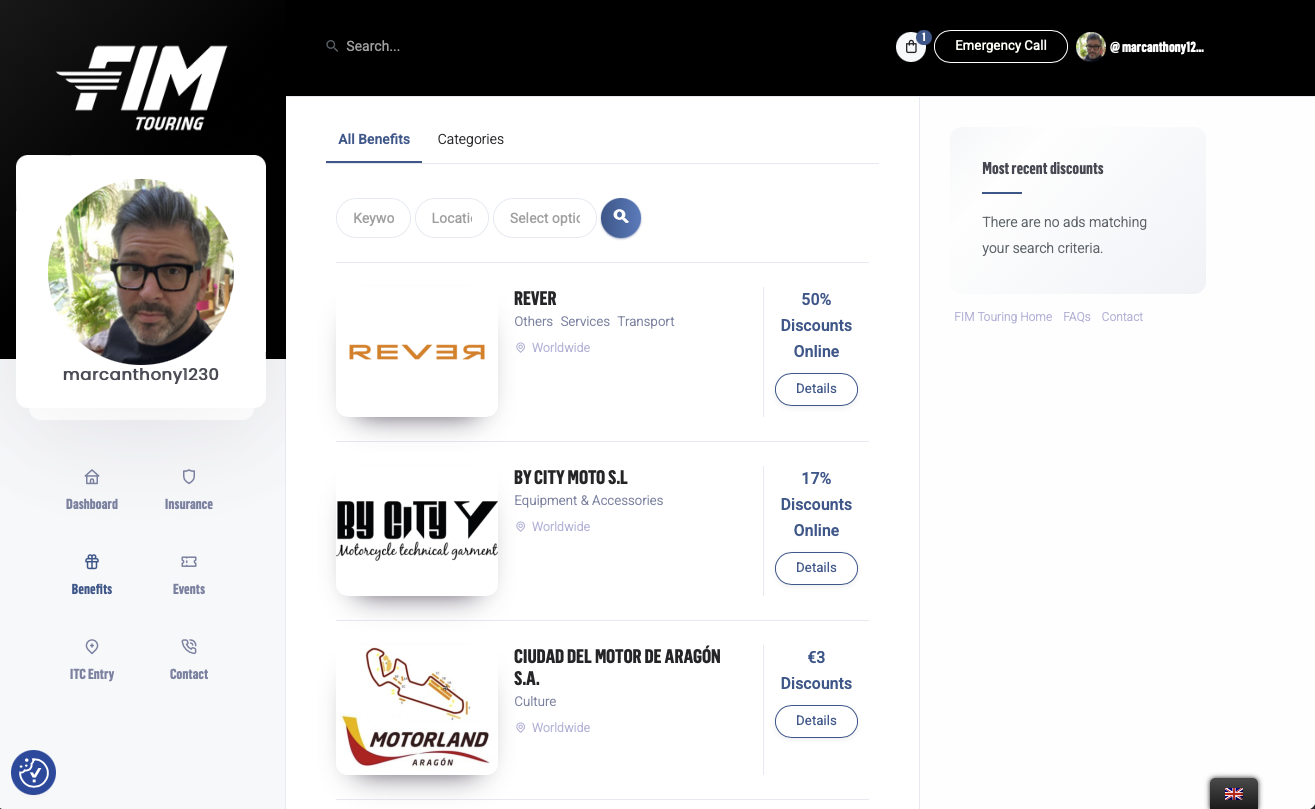Click the search magnifier icon in header
This screenshot has height=809, width=1315.
[x=332, y=46]
